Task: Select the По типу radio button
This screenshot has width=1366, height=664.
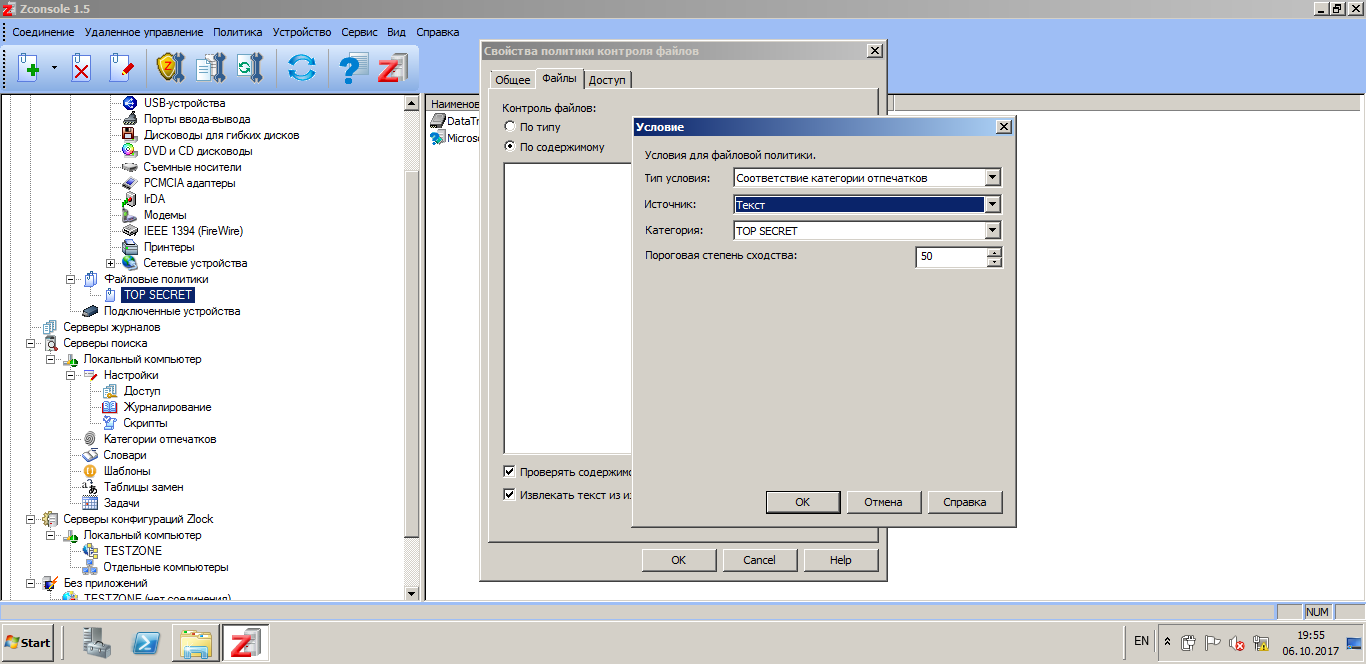Action: coord(510,127)
